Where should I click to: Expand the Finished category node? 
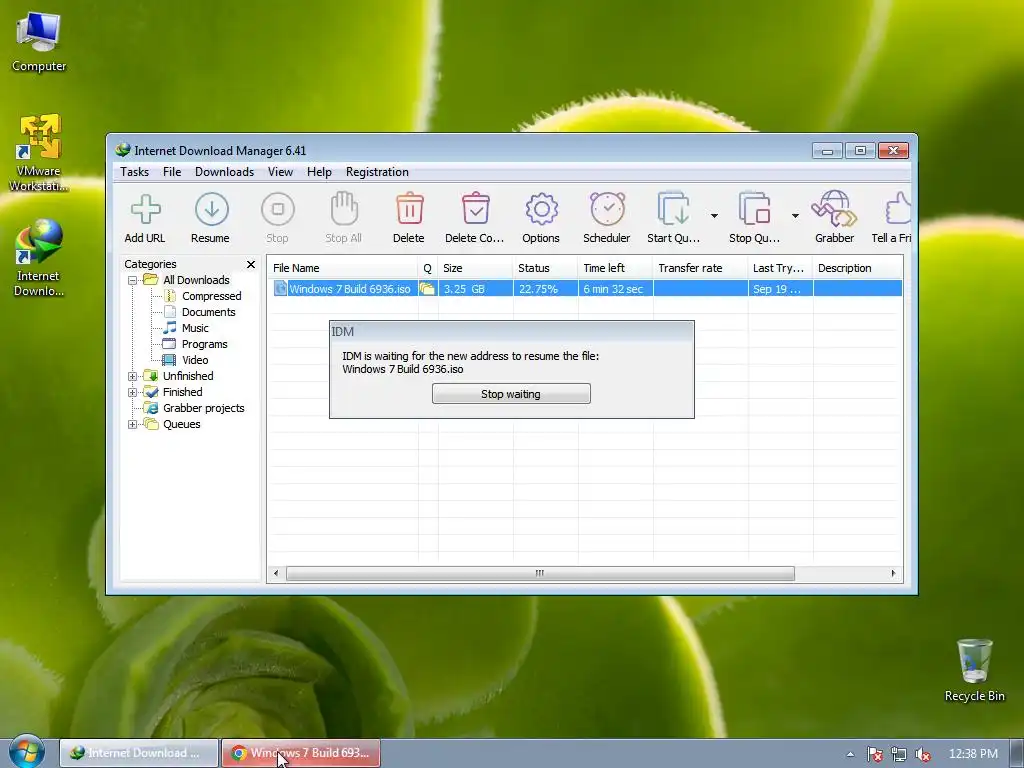tap(133, 392)
